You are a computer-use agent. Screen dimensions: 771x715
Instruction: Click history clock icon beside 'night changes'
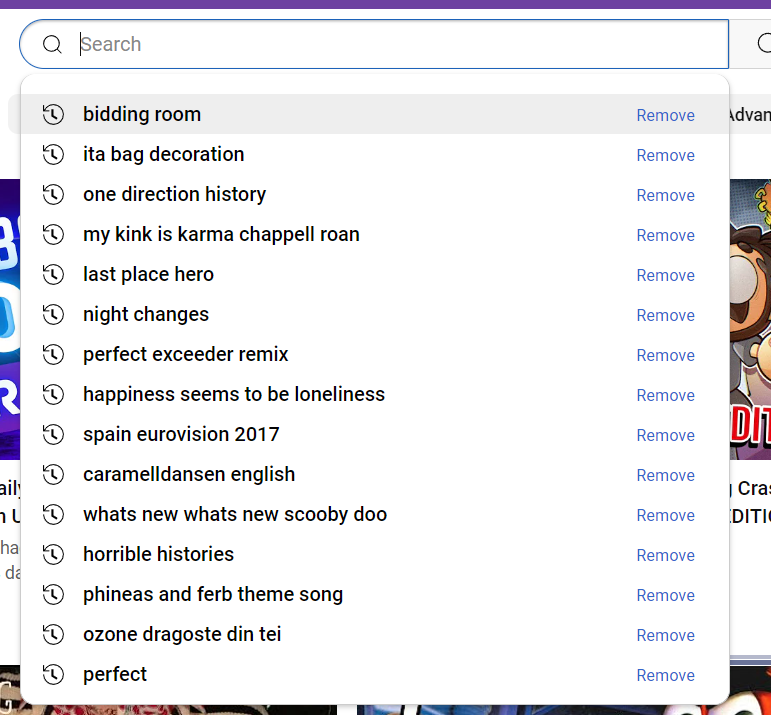[53, 314]
